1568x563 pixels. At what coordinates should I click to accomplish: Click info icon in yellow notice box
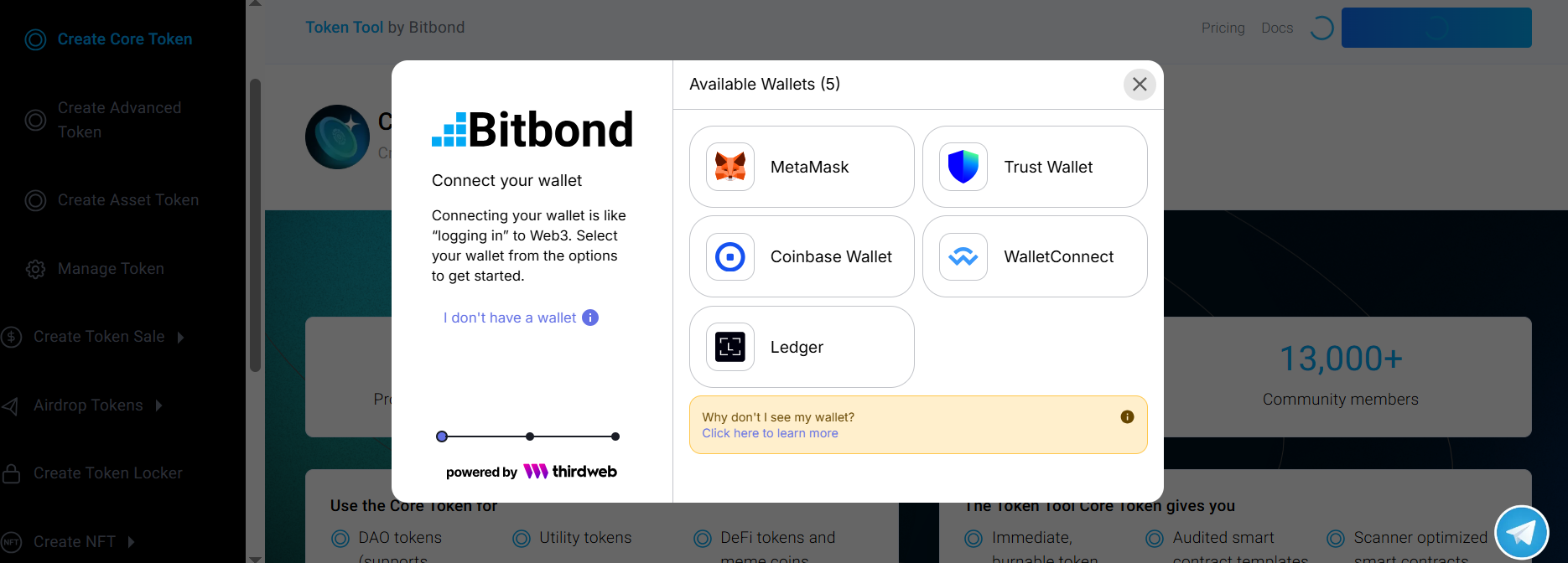pyautogui.click(x=1127, y=417)
